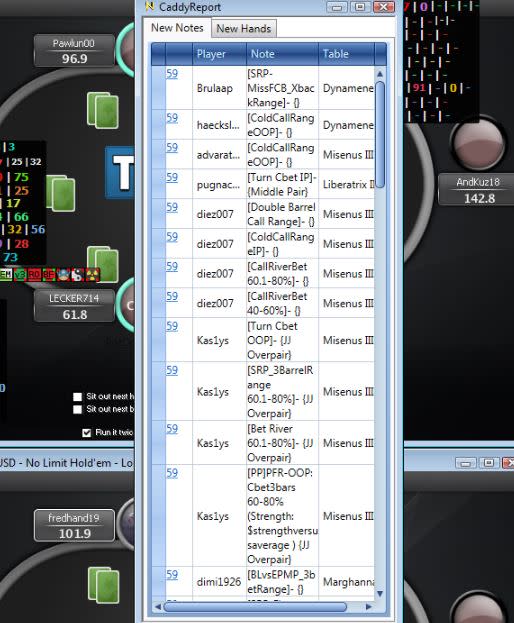
Task: Open the 59 link in Brulaap's row
Action: pos(172,74)
